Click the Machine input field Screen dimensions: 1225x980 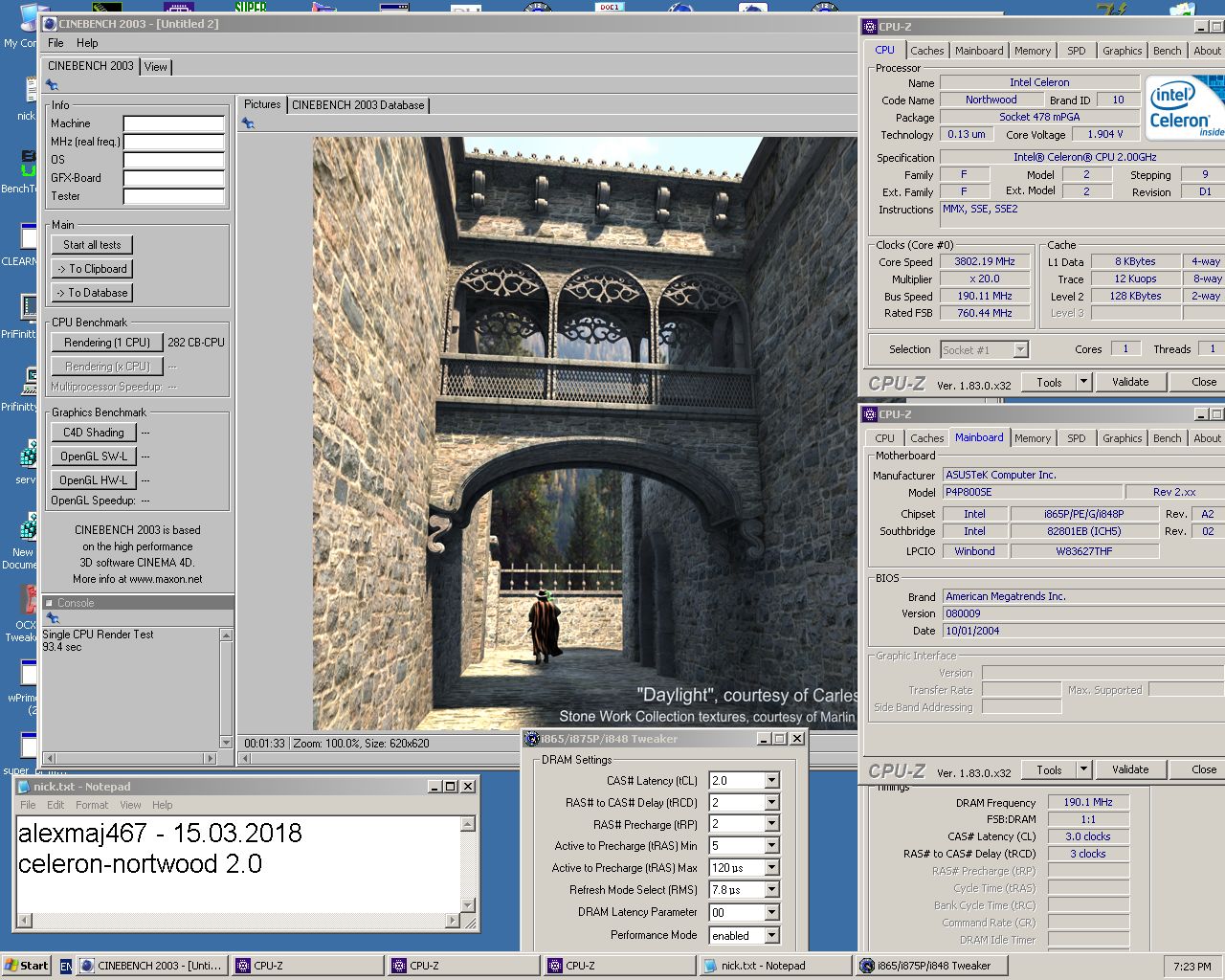[173, 123]
